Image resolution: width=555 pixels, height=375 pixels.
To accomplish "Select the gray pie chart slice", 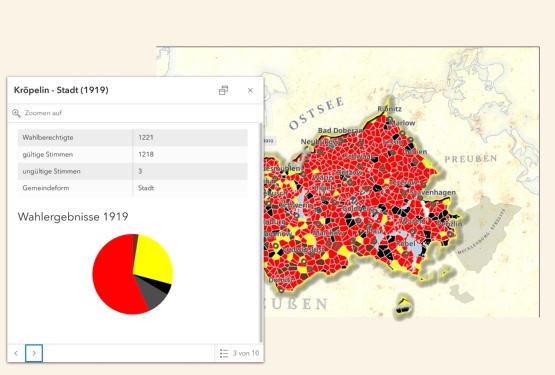I will click(x=152, y=294).
